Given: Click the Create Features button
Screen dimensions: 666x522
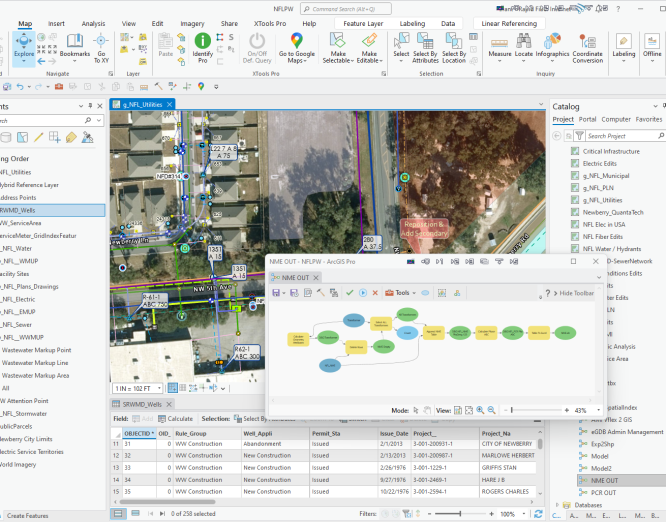Looking at the screenshot, I should pos(27,516).
